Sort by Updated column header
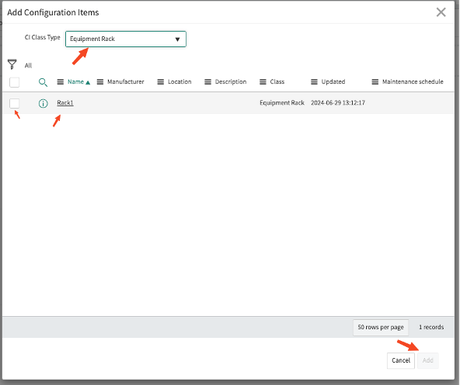 [x=333, y=82]
